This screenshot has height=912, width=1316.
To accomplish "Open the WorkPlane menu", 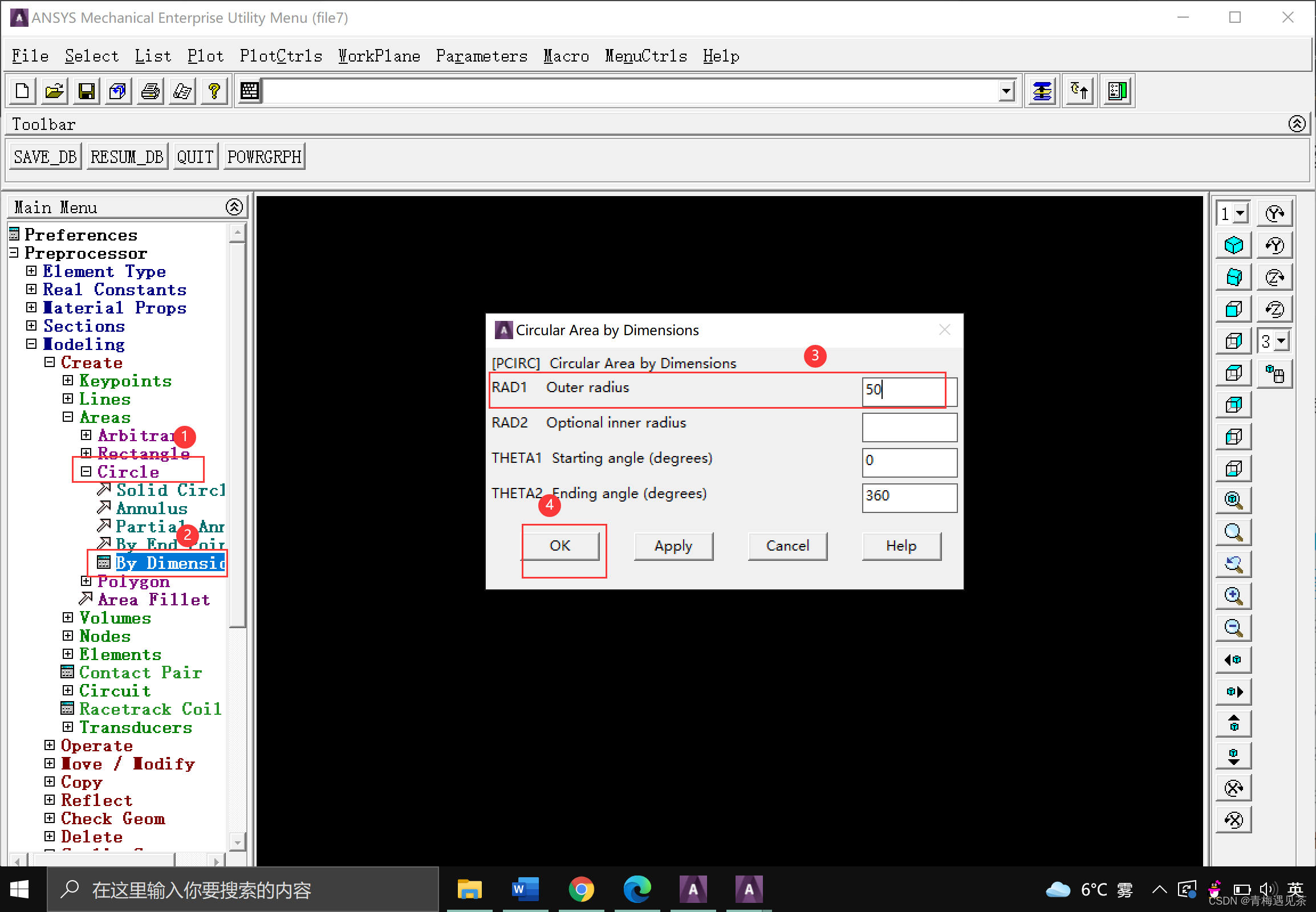I will (379, 56).
